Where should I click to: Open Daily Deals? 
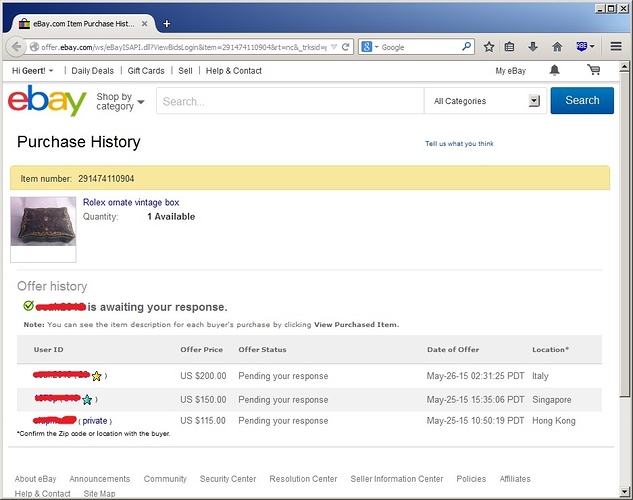92,71
